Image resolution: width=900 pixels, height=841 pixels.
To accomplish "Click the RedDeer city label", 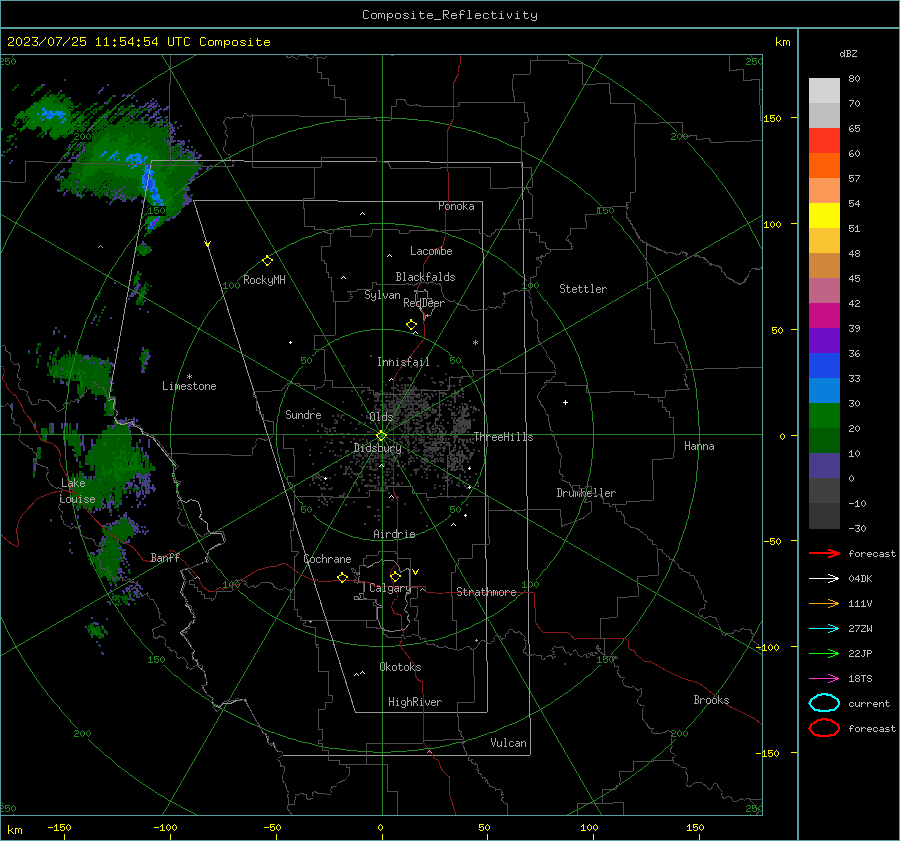I will tap(424, 303).
